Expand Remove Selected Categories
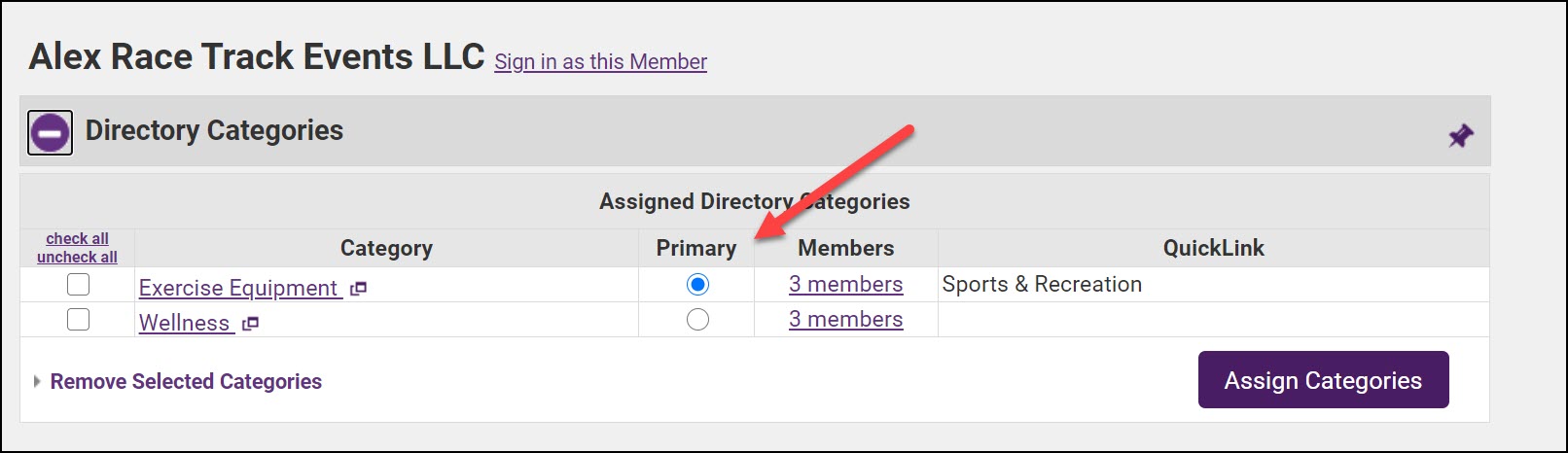Image resolution: width=1568 pixels, height=453 pixels. [185, 381]
